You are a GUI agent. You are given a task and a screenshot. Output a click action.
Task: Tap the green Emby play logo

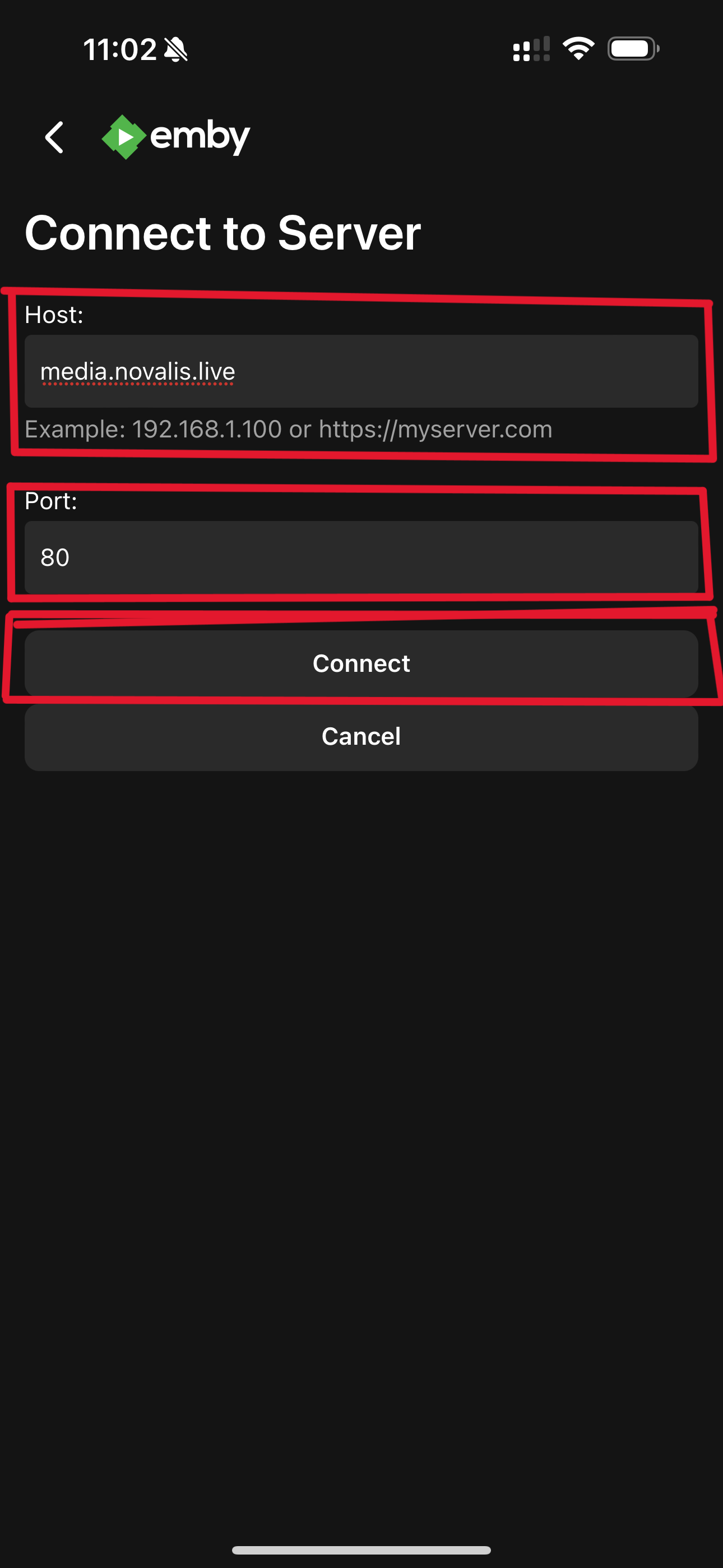click(x=123, y=137)
